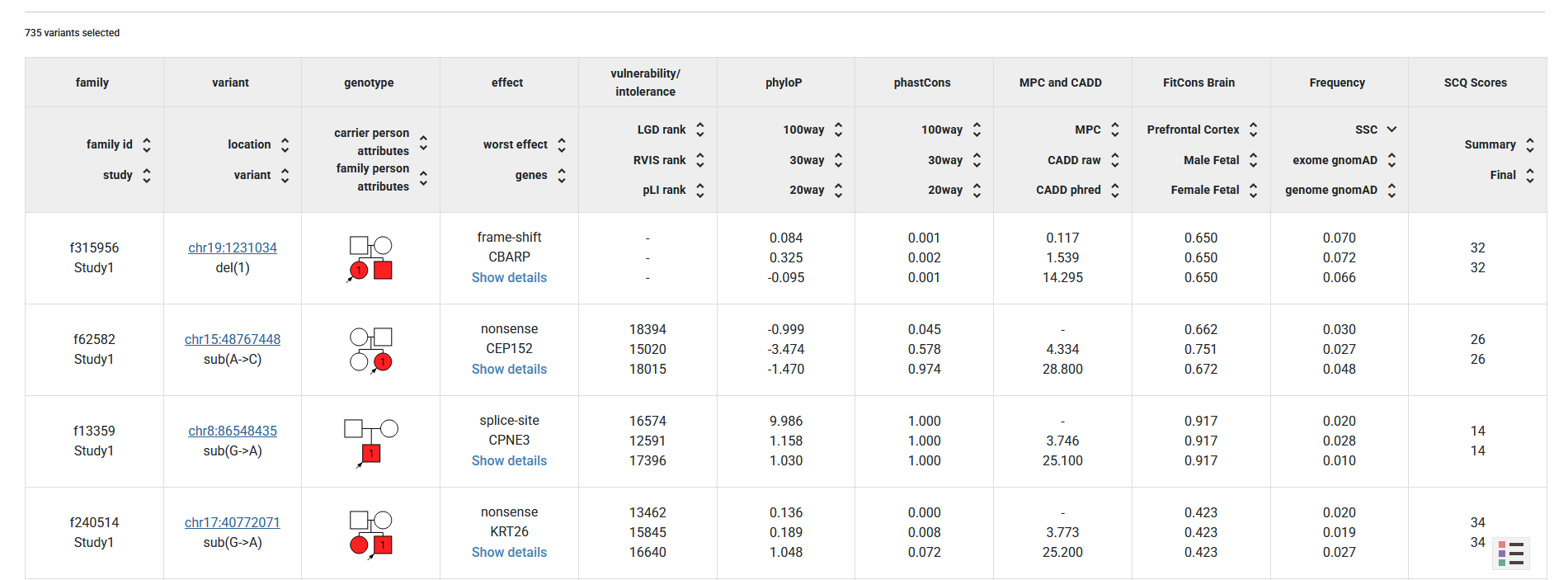Sort by MPC score
This screenshot has width=1568, height=580.
1115,130
